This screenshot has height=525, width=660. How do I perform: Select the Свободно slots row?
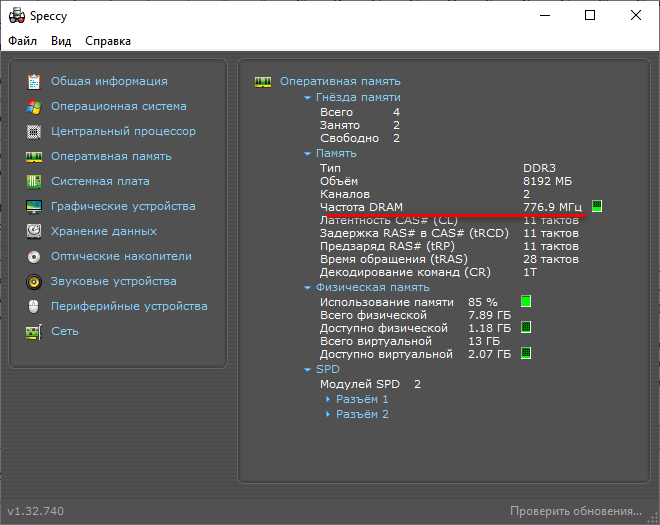[x=360, y=138]
